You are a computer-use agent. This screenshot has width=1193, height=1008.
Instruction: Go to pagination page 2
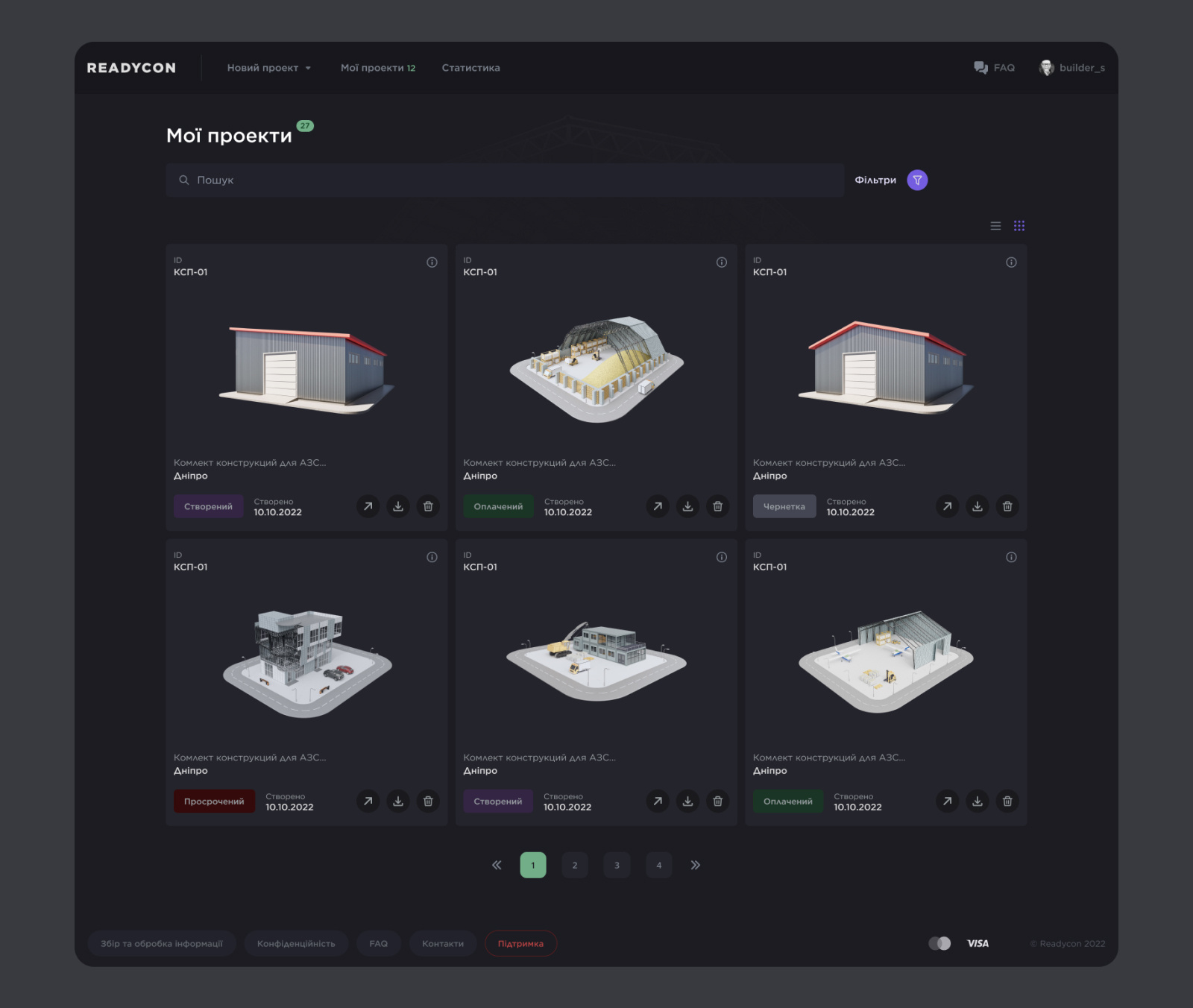pyautogui.click(x=574, y=865)
